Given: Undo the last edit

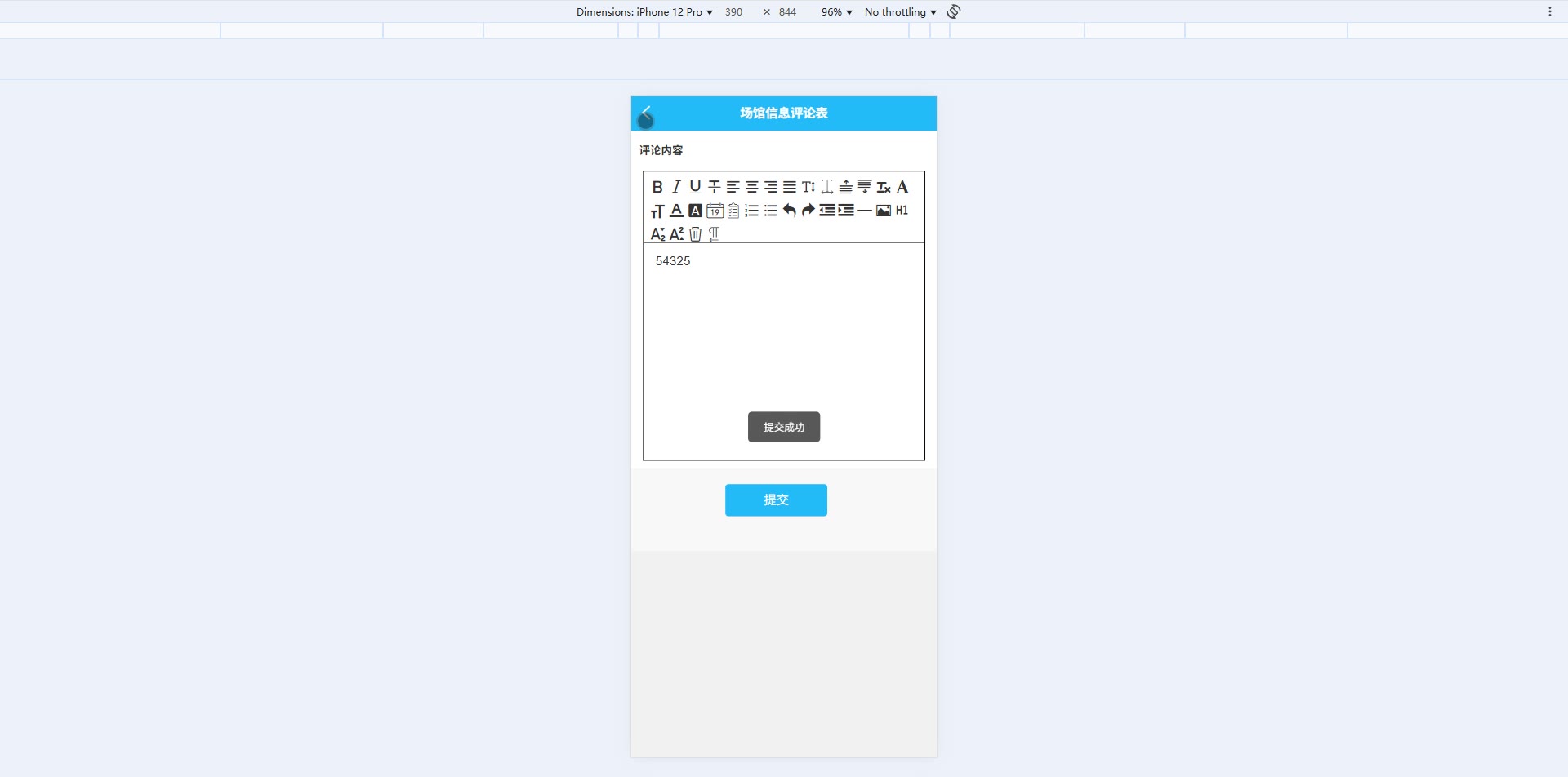Looking at the screenshot, I should [x=789, y=211].
